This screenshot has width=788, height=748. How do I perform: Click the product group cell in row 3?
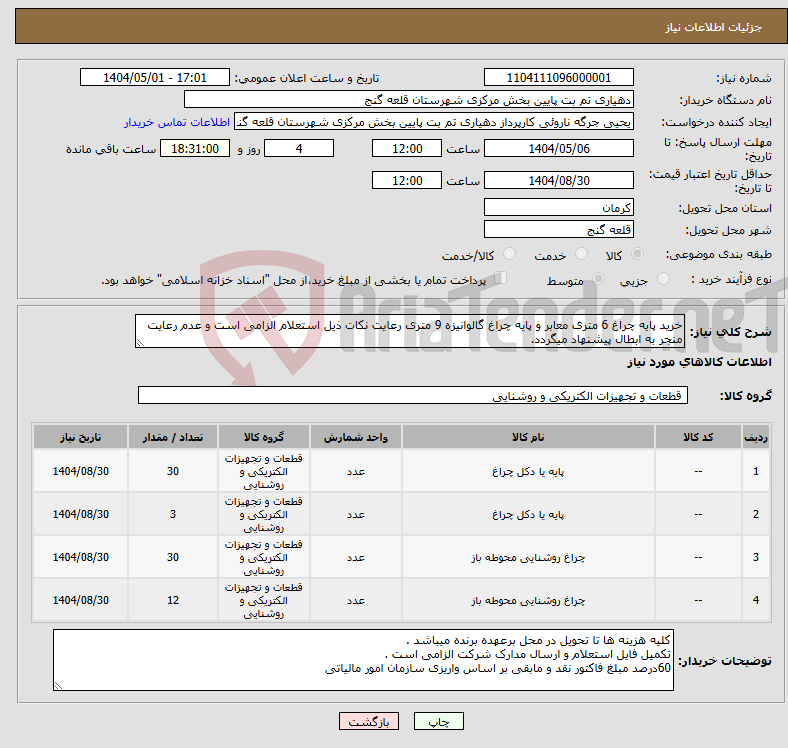(264, 557)
